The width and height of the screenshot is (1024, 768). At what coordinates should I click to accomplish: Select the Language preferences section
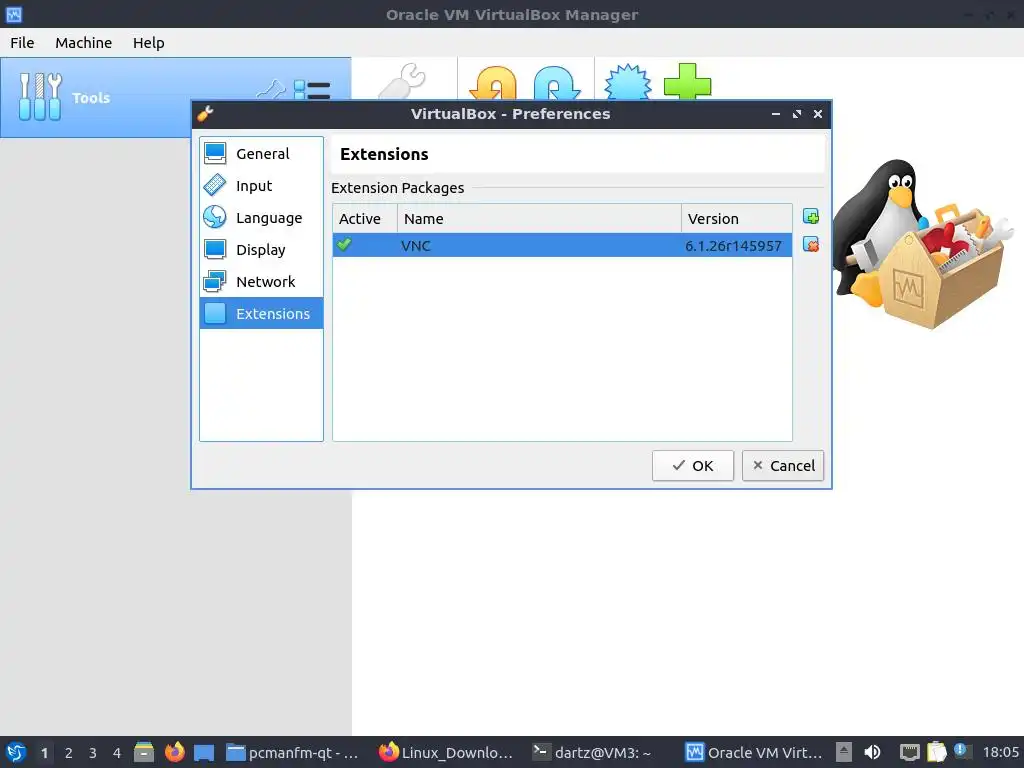(261, 217)
